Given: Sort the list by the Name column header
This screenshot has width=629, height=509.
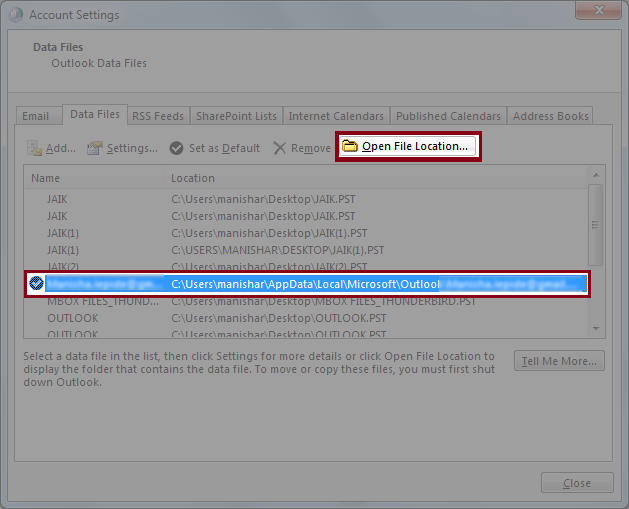Looking at the screenshot, I should (94, 178).
